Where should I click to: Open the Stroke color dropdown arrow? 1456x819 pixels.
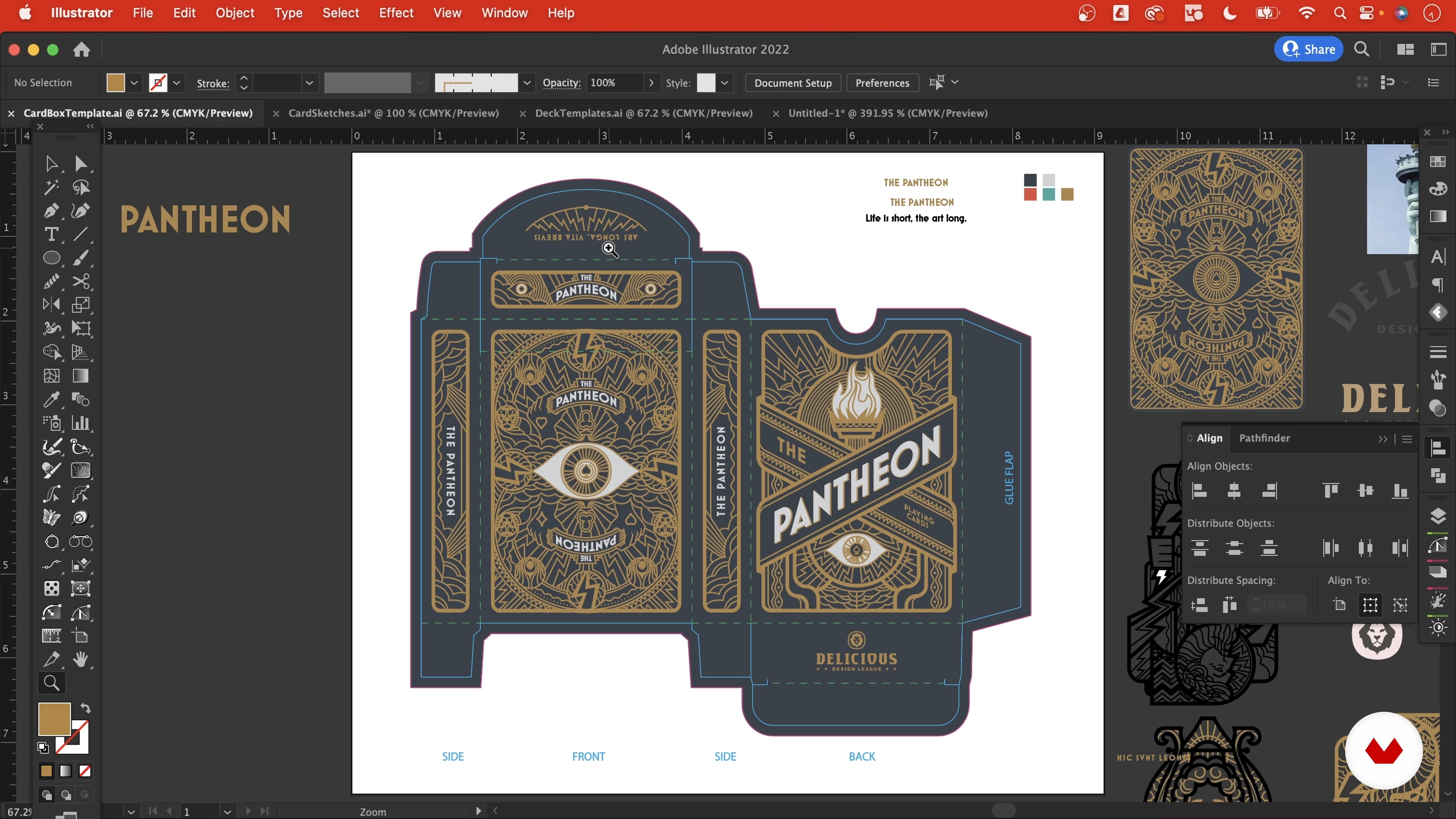(x=177, y=83)
